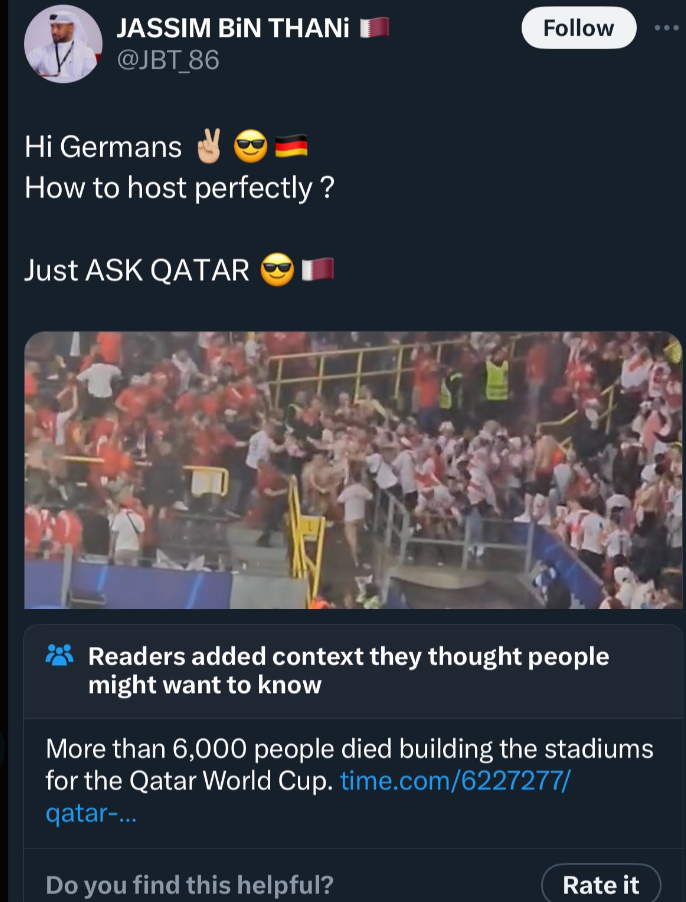Open the more options three-dot menu

[665, 28]
